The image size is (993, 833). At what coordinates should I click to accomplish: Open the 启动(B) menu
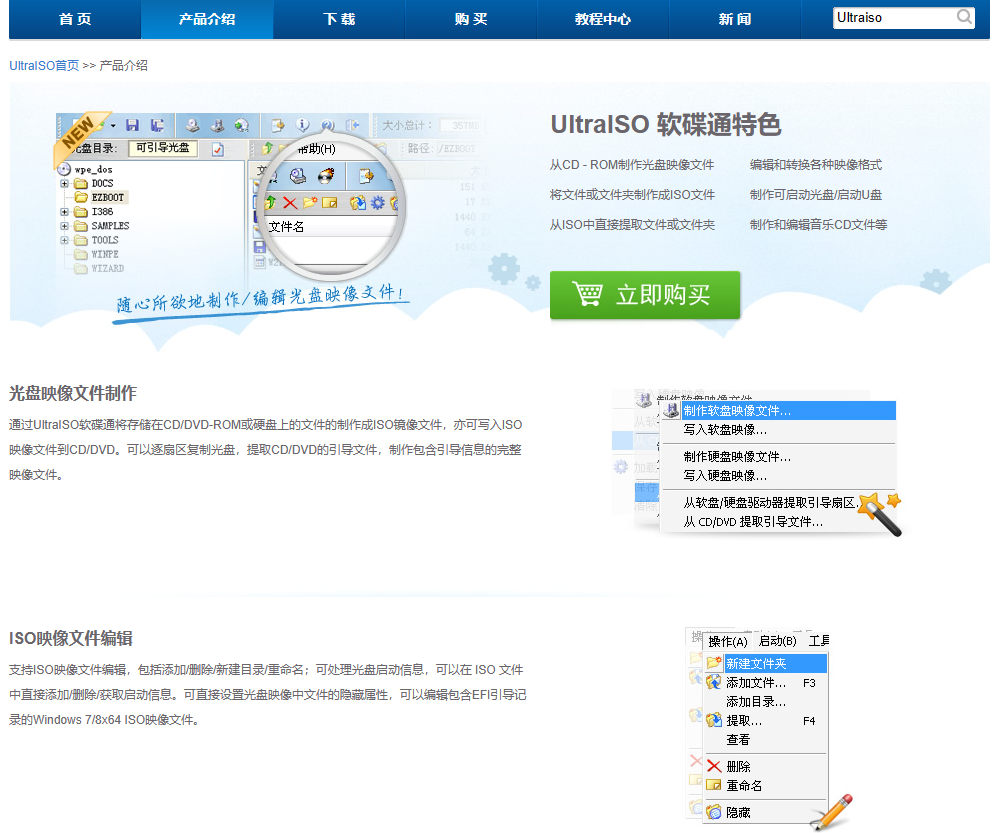point(778,640)
